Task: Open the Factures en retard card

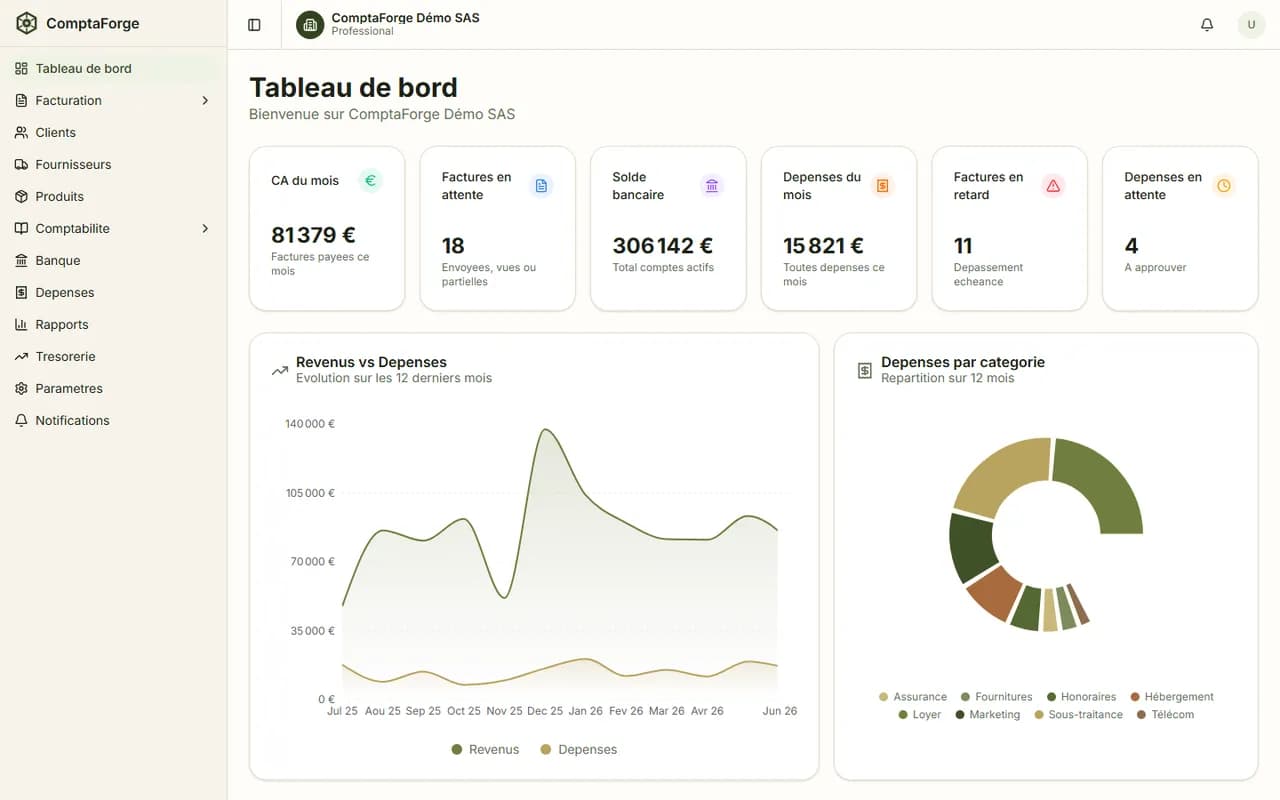Action: click(x=1010, y=229)
